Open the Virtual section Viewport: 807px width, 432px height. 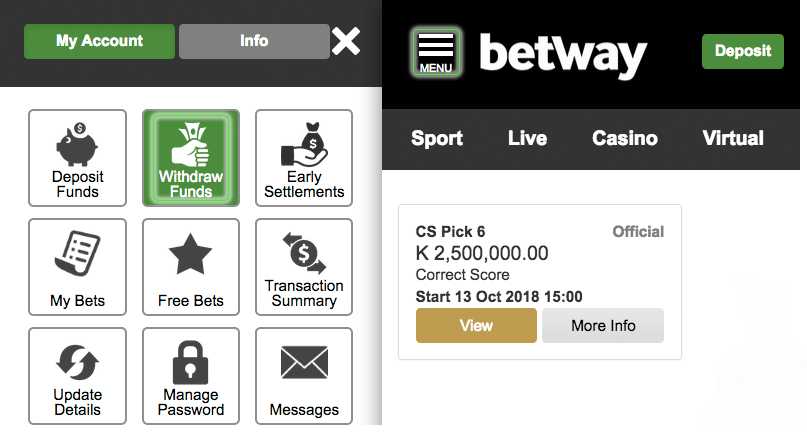733,138
